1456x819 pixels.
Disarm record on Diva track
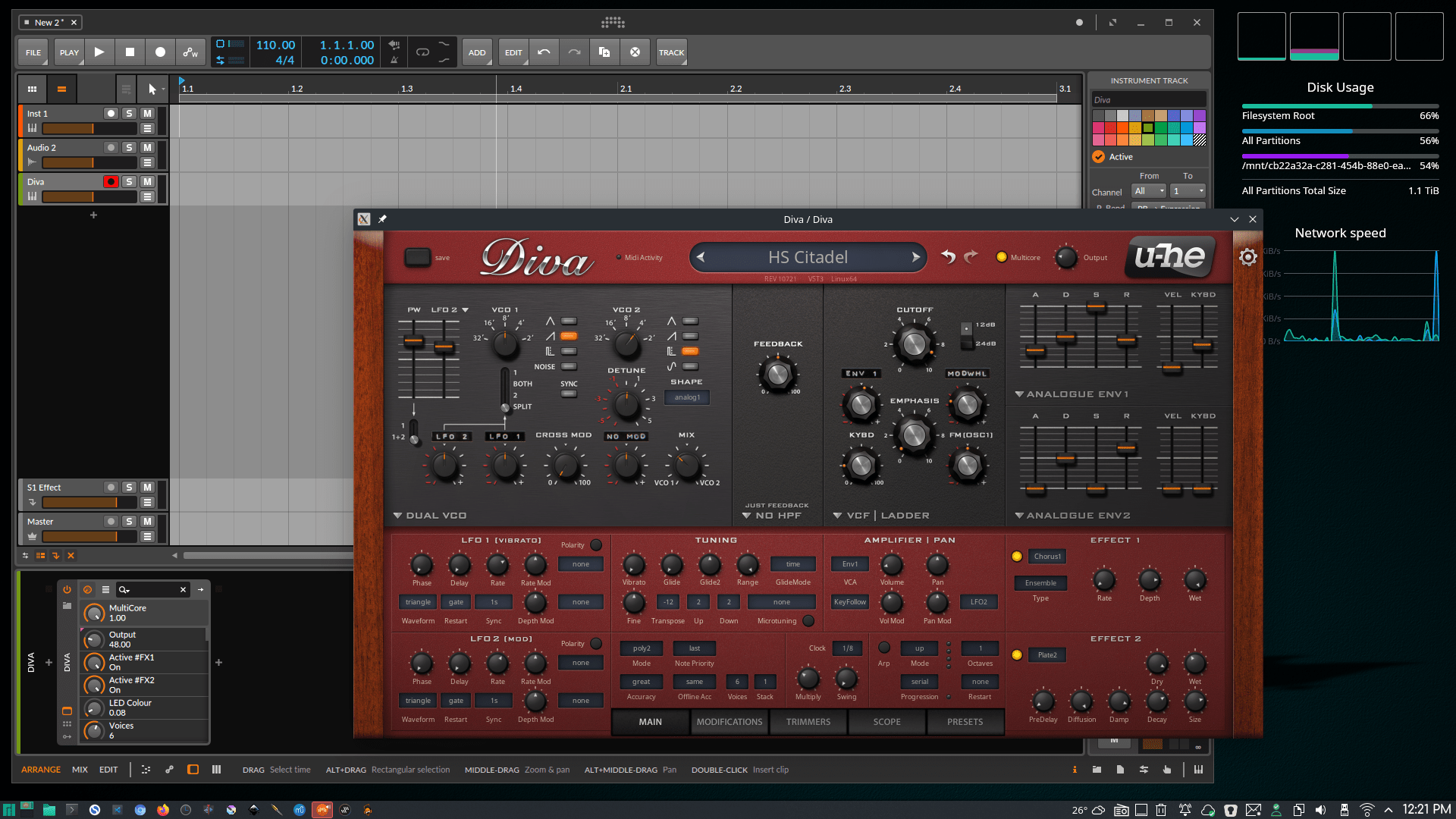[x=111, y=182]
